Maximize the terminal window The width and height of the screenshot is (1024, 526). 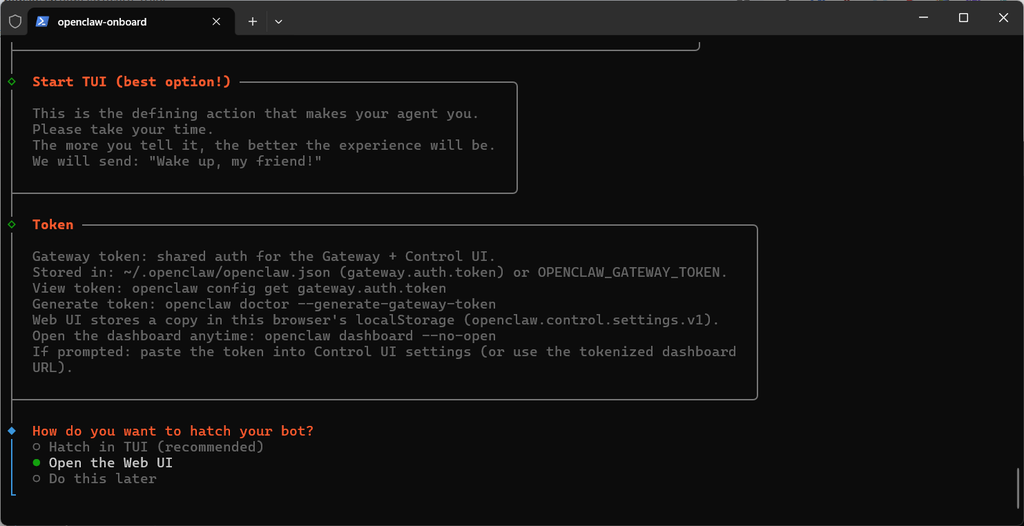point(963,18)
